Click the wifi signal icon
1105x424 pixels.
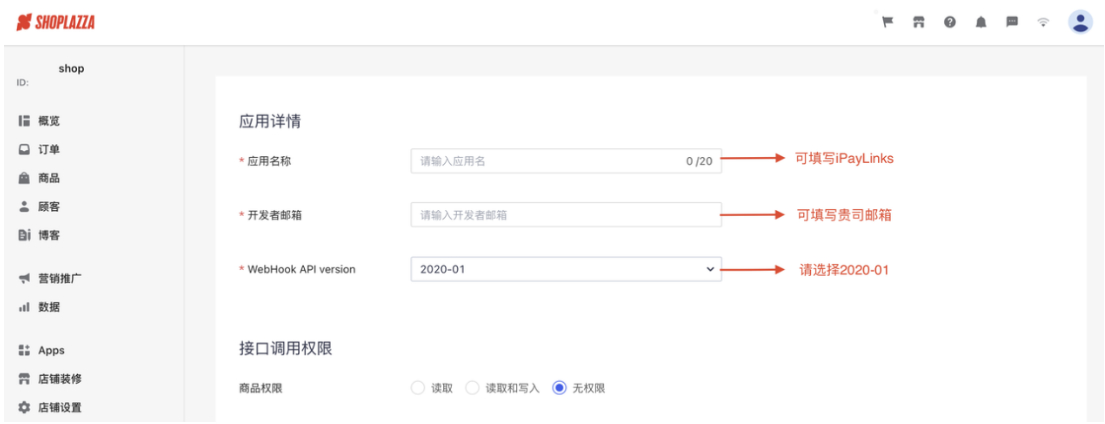coord(1043,22)
